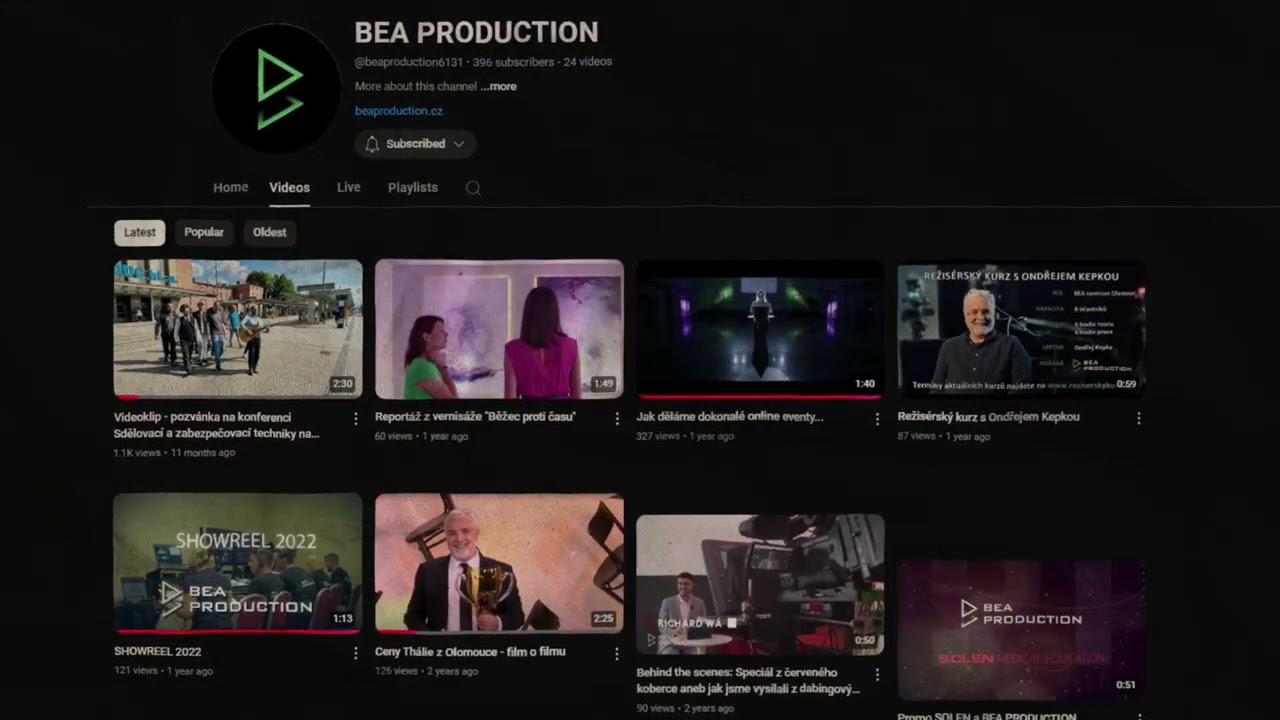The height and width of the screenshot is (720, 1280).
Task: Open options menu for Reportáž z vernisáže video
Action: point(617,419)
